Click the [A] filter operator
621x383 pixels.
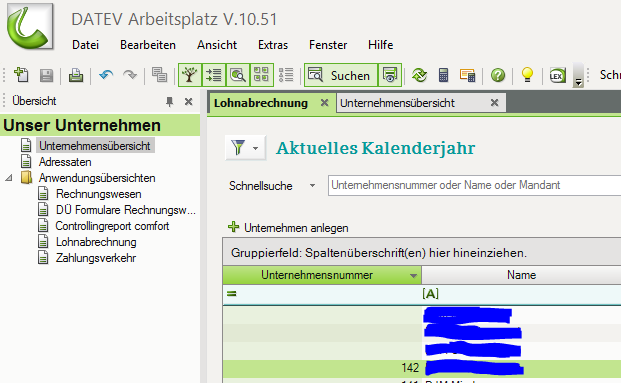[x=431, y=293]
